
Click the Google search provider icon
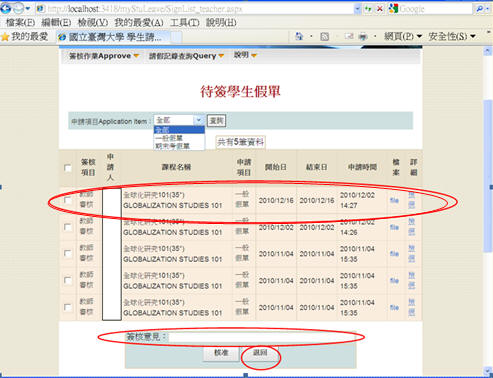[393, 9]
